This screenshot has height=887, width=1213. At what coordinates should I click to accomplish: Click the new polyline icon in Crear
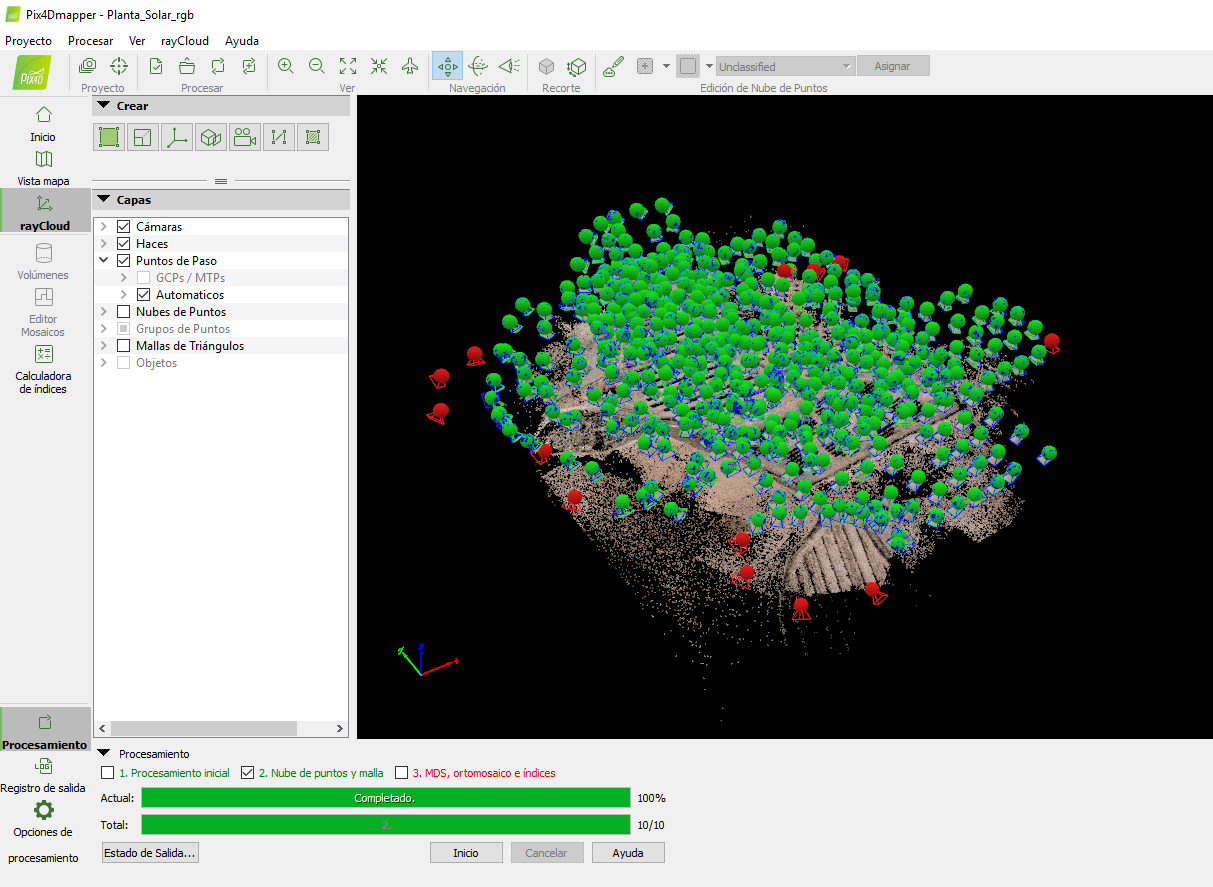coord(279,137)
